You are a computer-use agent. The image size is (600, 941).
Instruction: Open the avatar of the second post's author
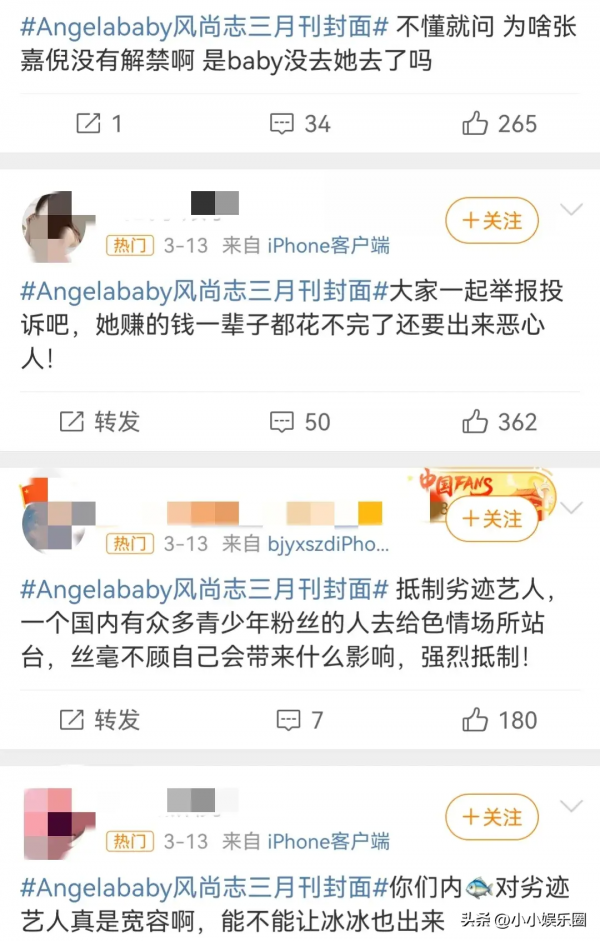click(x=56, y=227)
